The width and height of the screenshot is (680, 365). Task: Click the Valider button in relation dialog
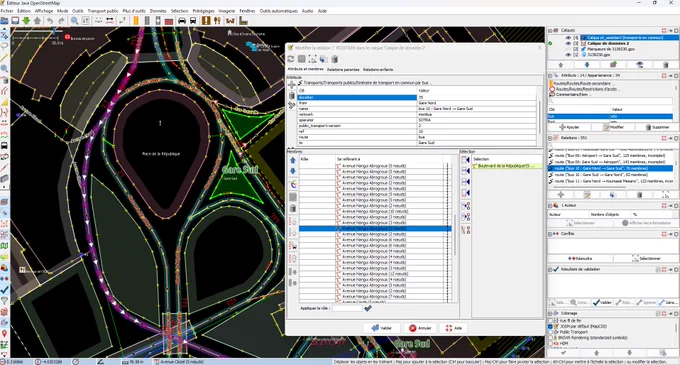point(382,328)
